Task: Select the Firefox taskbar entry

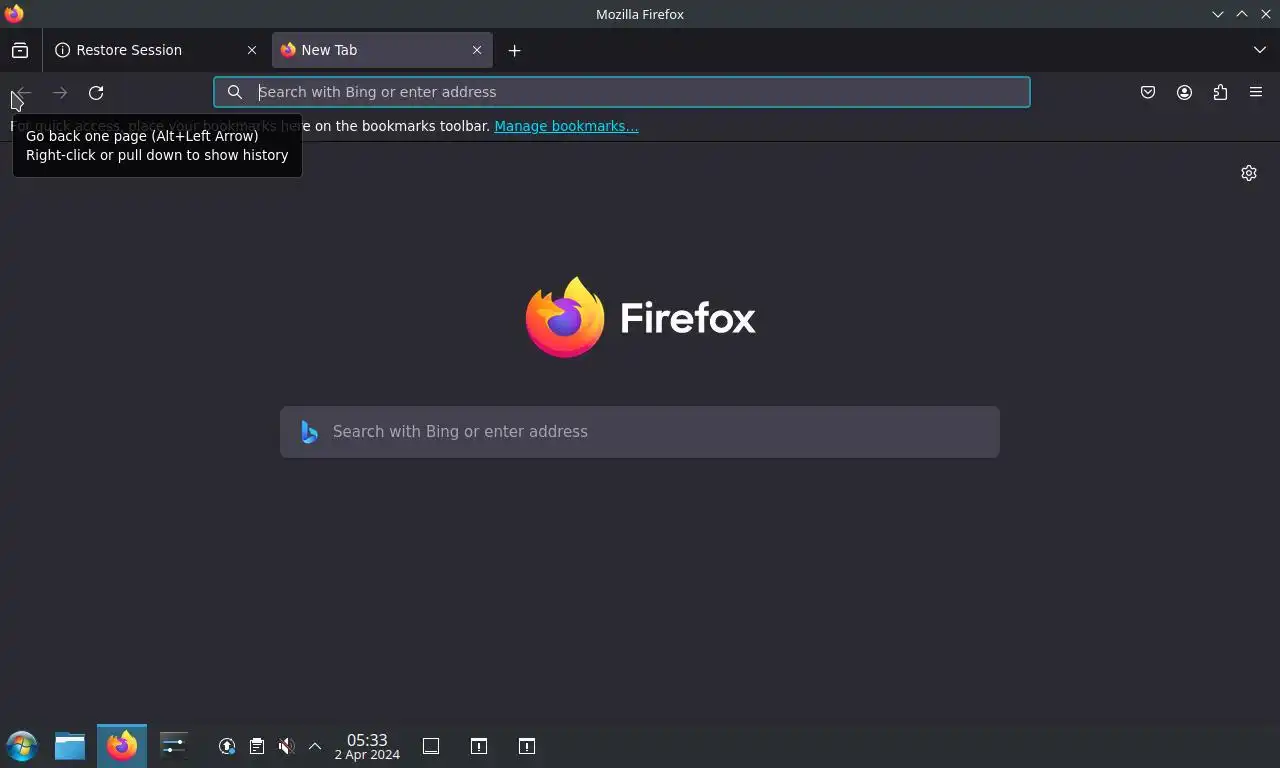Action: tap(122, 746)
